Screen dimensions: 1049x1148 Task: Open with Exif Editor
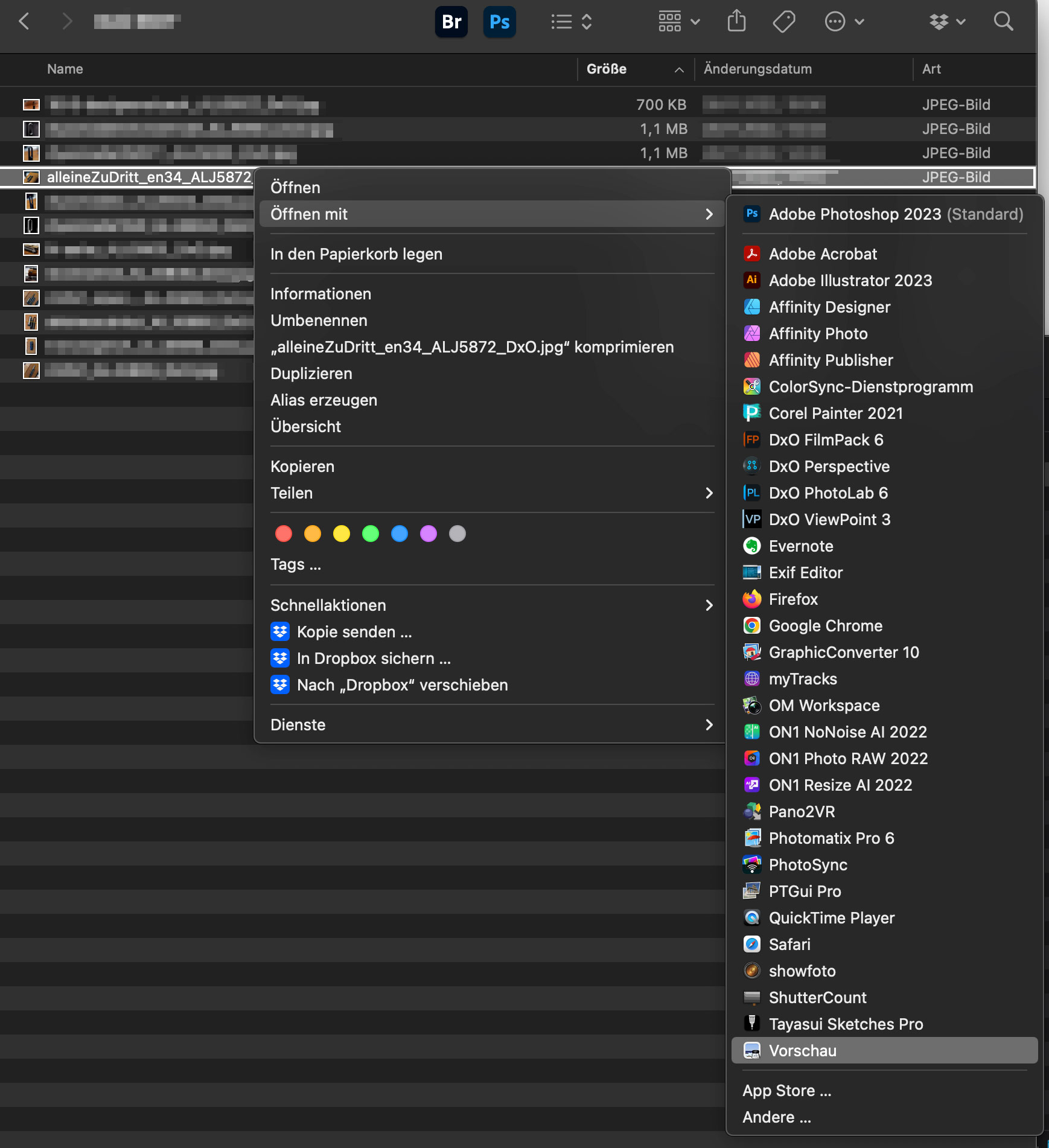(884, 573)
